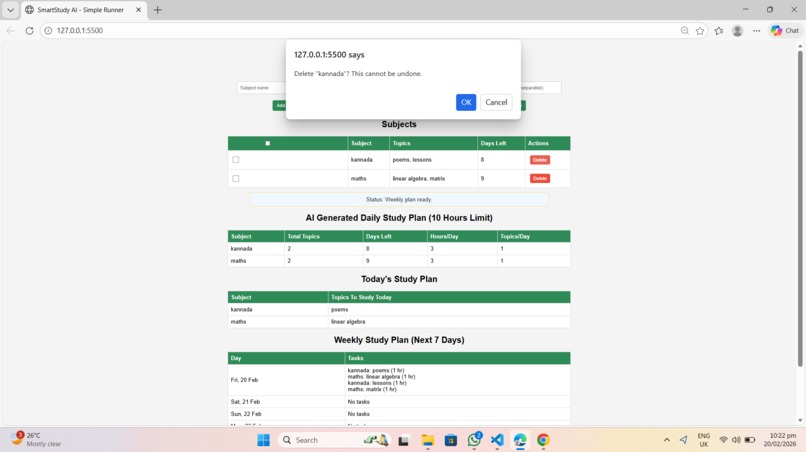Click the page vertical scrollbar
The image size is (806, 452).
(800, 208)
